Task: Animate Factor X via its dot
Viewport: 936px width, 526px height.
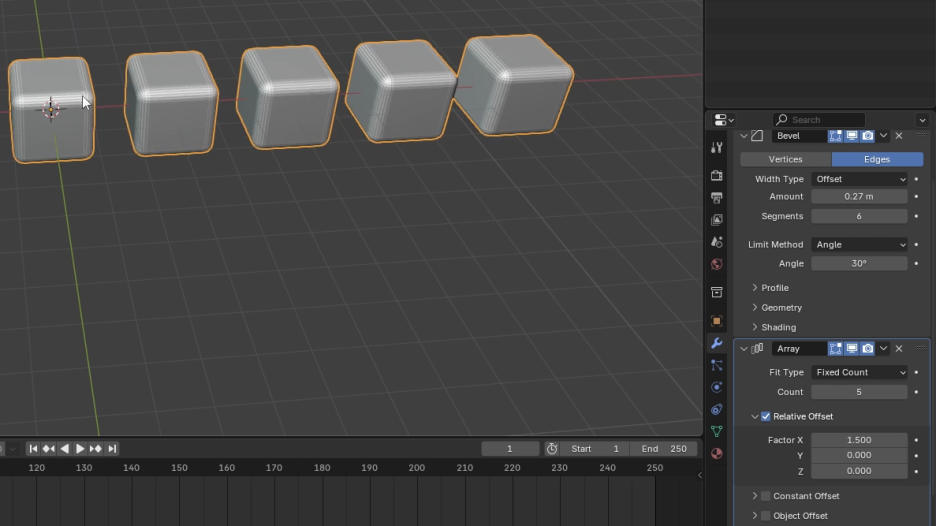Action: click(916, 440)
